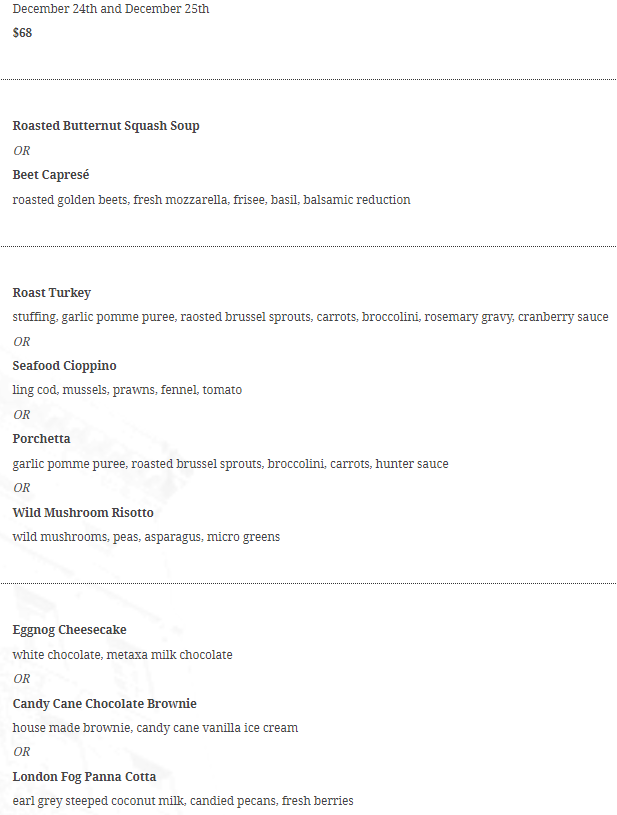Image resolution: width=617 pixels, height=815 pixels.
Task: Click the white chocolate, metaxa description
Action: pos(123,655)
